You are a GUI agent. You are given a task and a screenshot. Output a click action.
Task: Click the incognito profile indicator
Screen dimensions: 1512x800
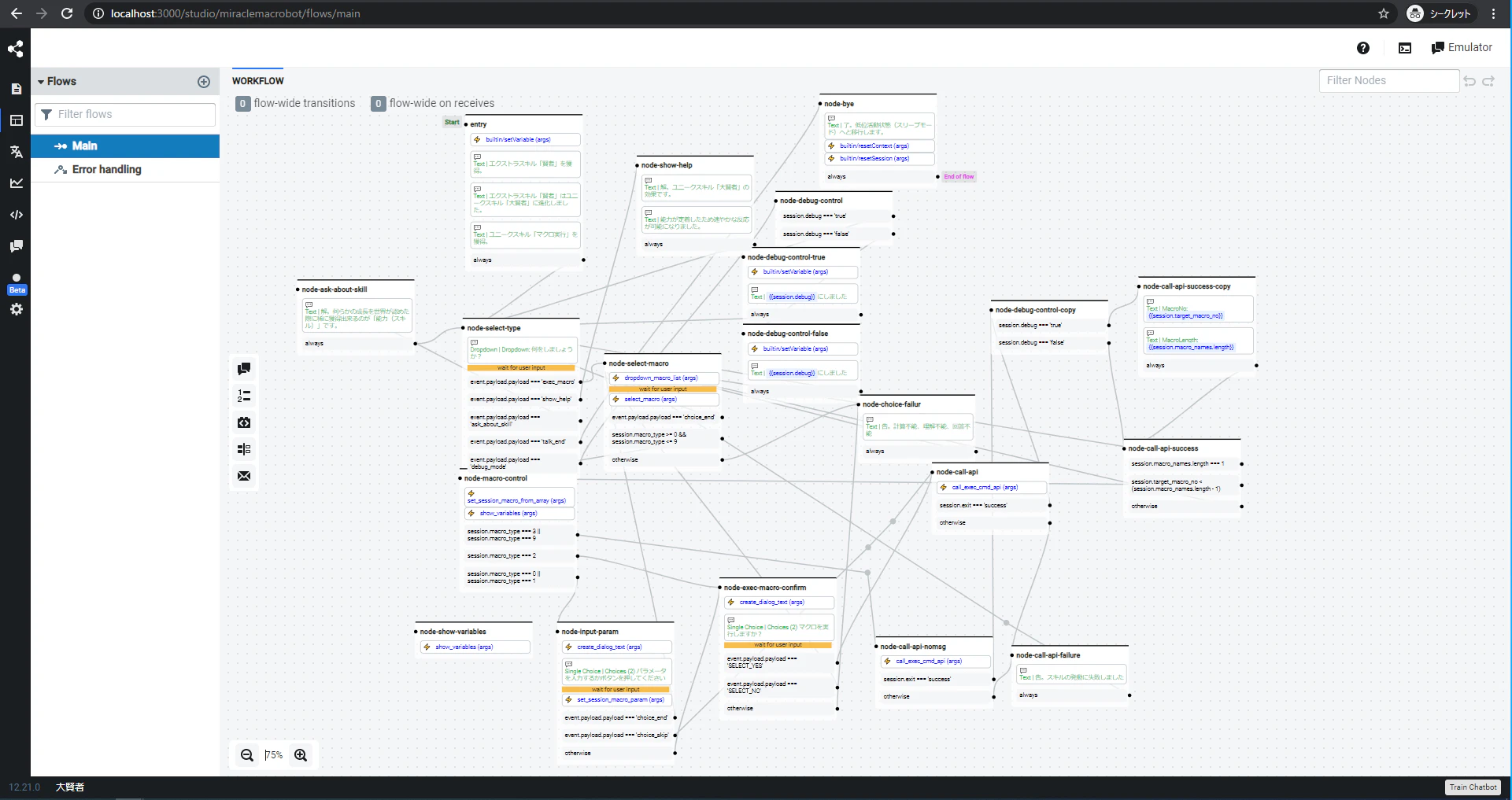(1440, 13)
